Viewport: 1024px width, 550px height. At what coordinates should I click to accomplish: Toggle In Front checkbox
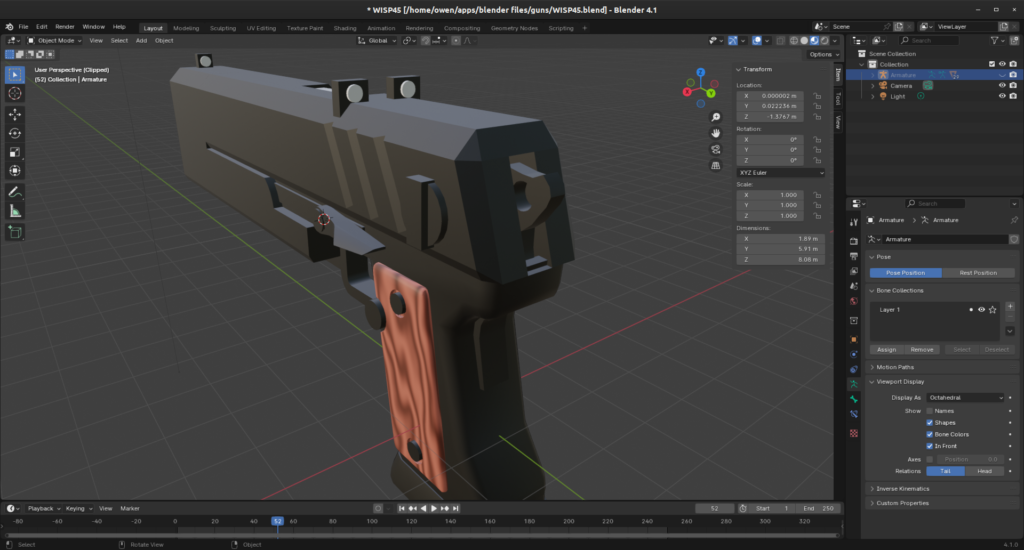(929, 446)
